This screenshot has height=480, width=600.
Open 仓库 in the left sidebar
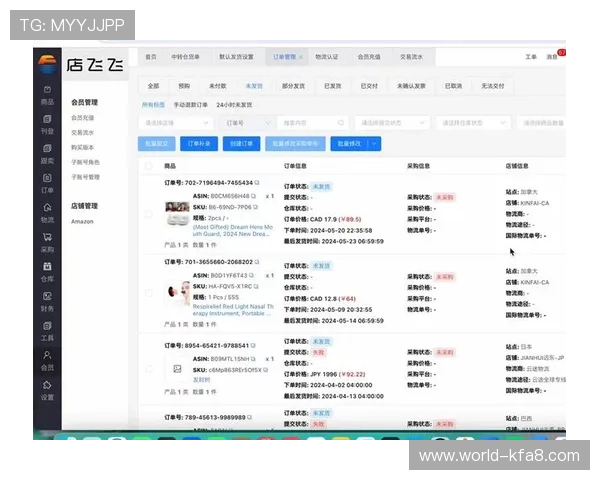pyautogui.click(x=47, y=272)
